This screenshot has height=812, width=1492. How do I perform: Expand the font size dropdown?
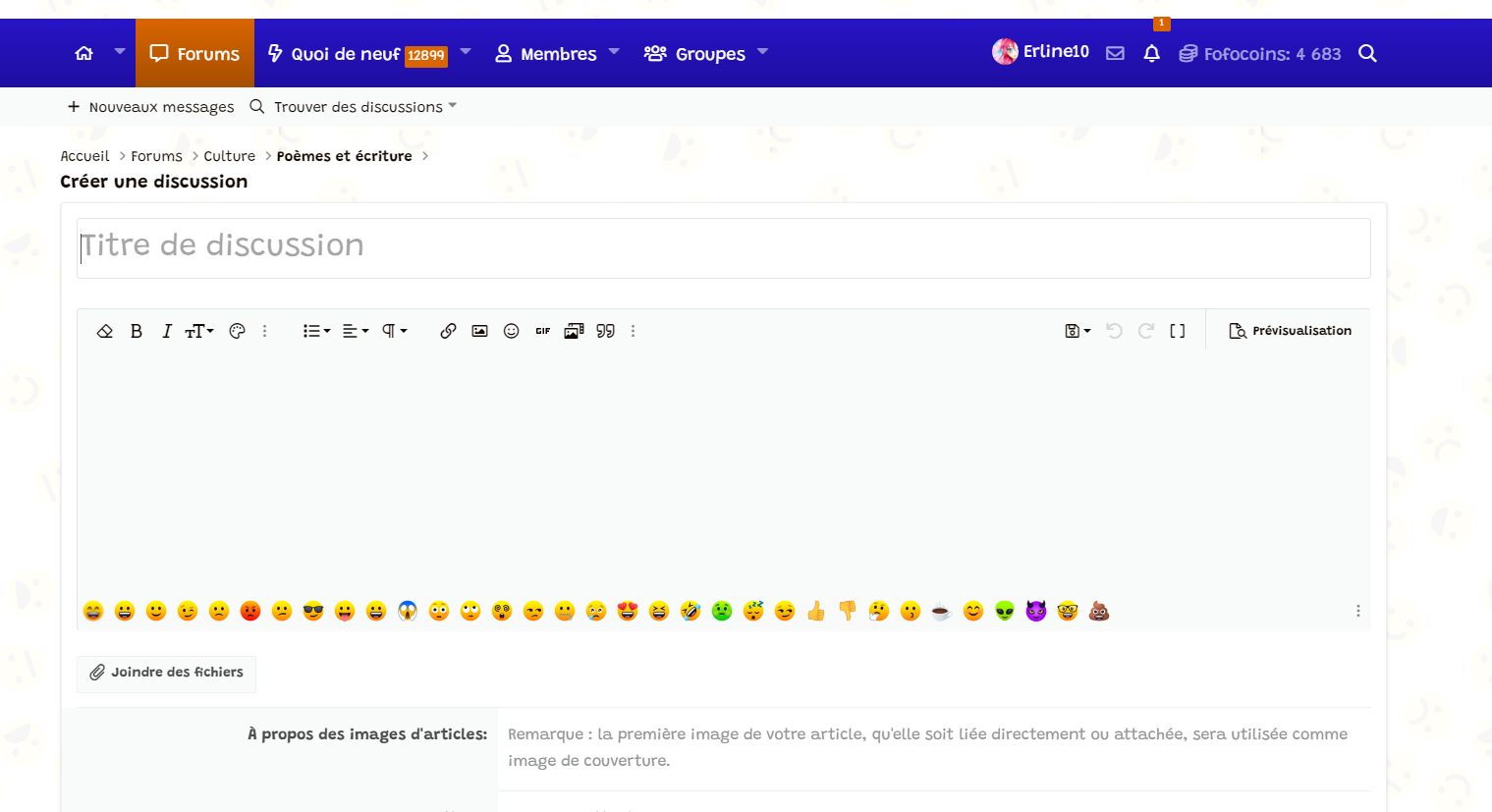199,331
